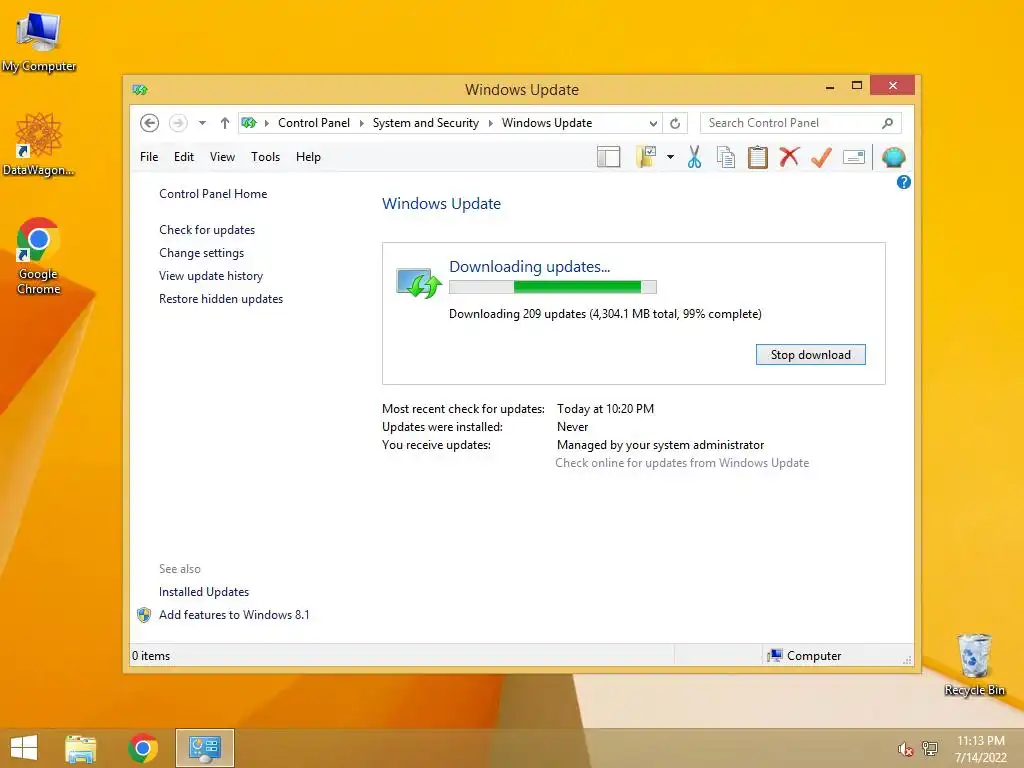The width and height of the screenshot is (1024, 768).
Task: Click the Paste clipboard toolbar icon
Action: [x=758, y=157]
